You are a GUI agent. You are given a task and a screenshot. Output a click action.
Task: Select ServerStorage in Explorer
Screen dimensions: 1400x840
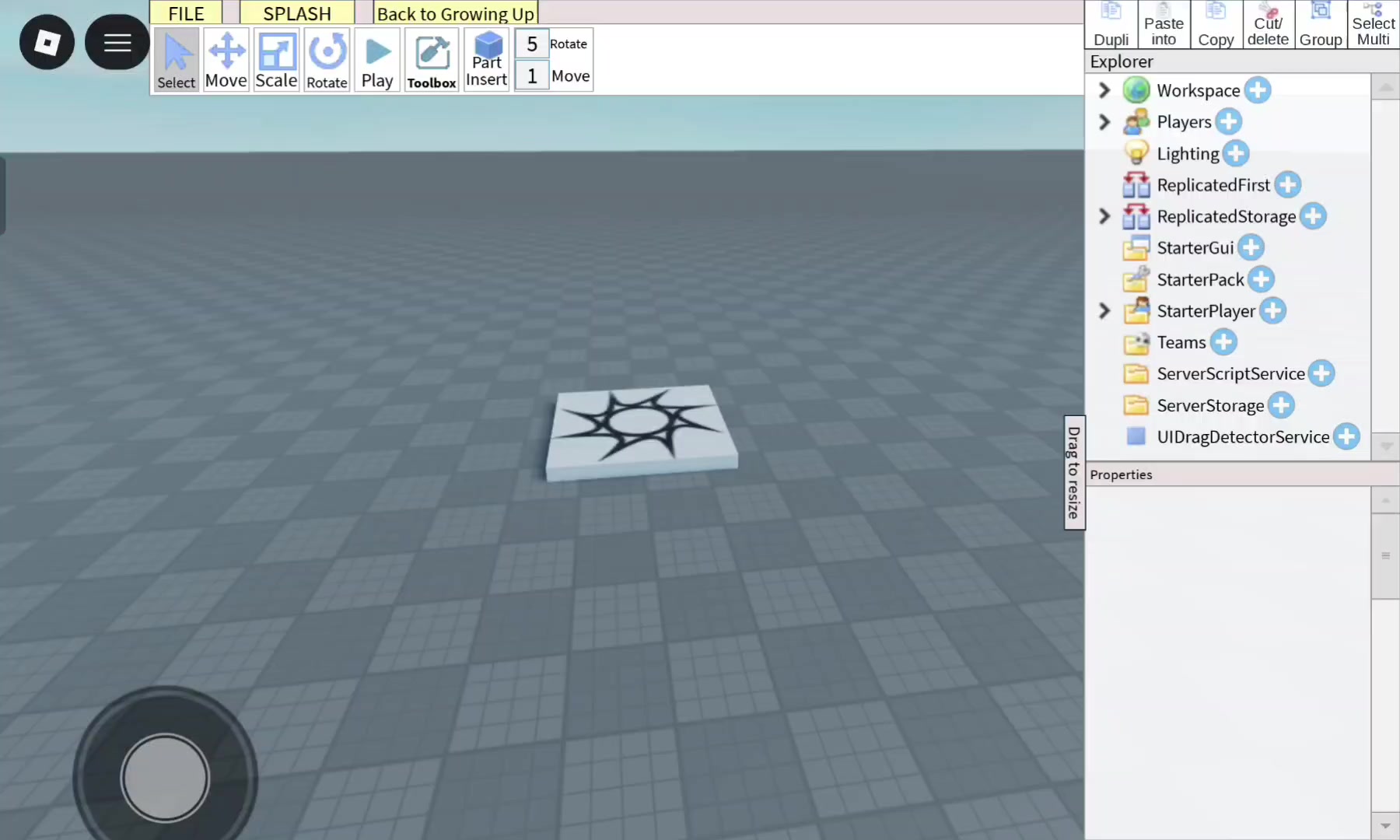1210,405
